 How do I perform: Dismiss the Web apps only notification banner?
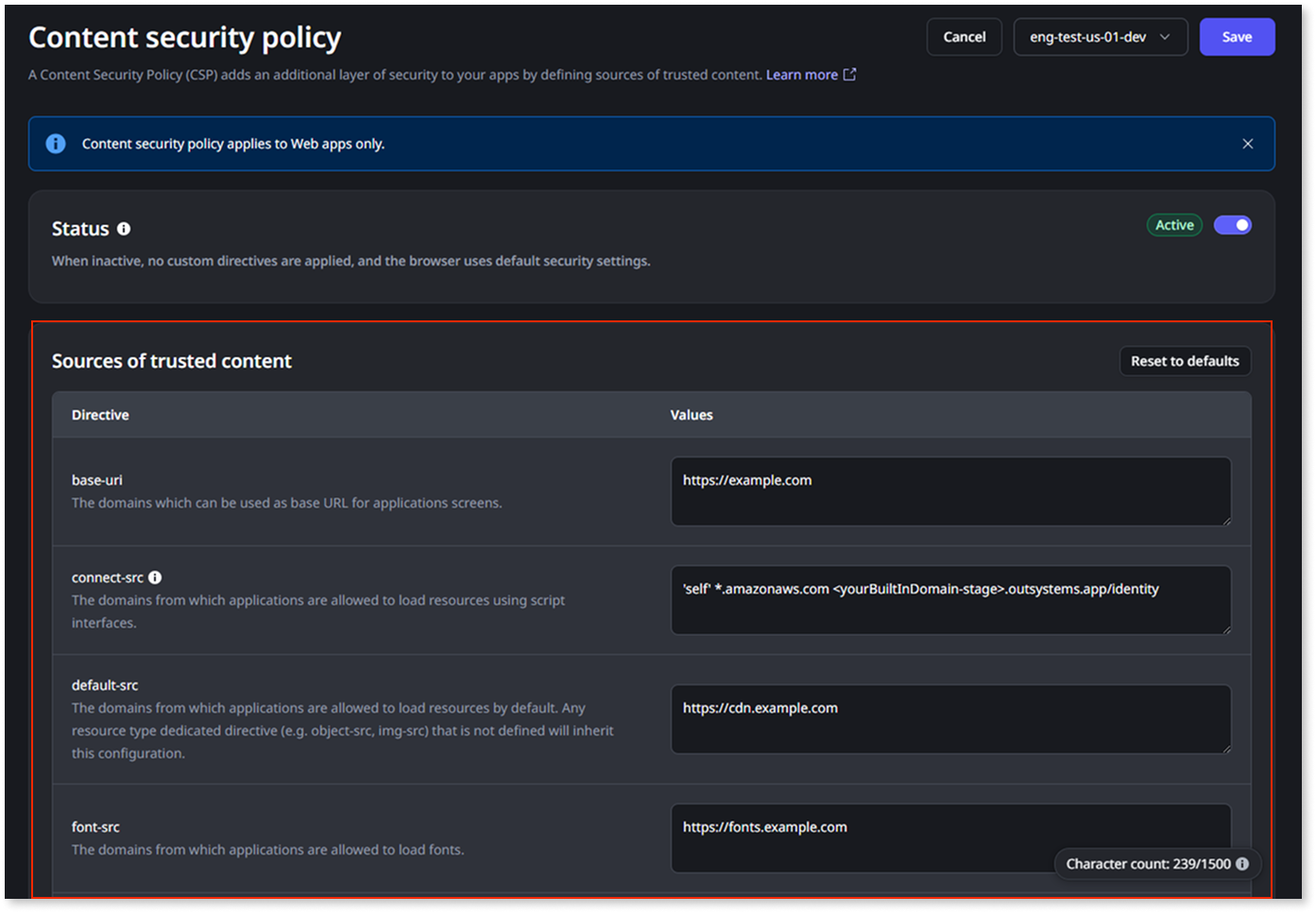(1247, 143)
